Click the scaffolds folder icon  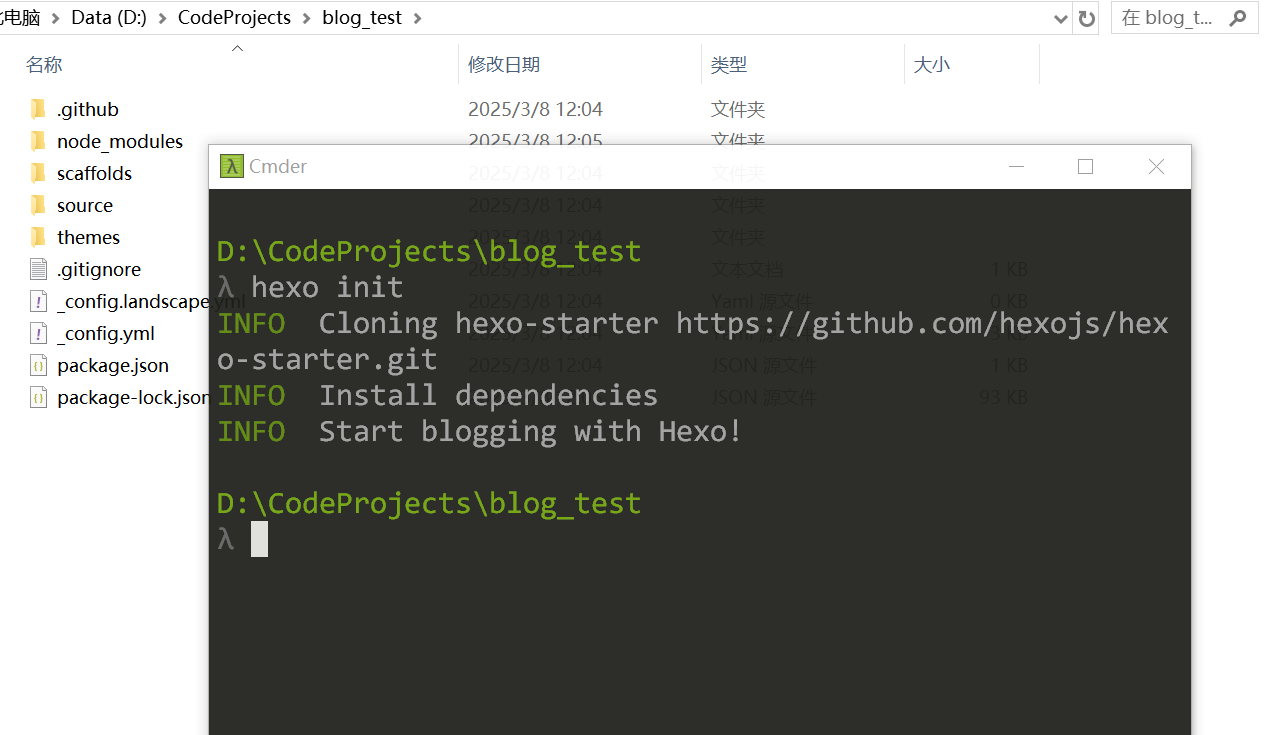38,173
